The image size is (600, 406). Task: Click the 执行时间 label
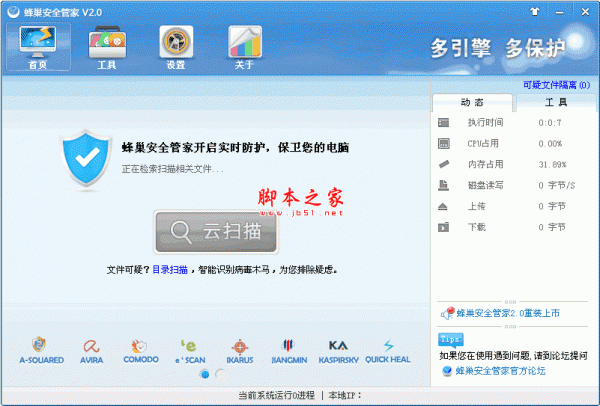click(486, 122)
